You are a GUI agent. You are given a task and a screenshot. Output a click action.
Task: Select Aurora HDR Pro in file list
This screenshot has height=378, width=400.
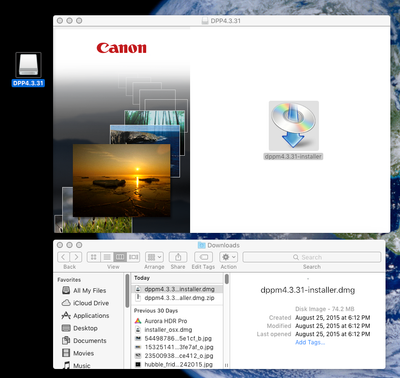[x=178, y=321]
